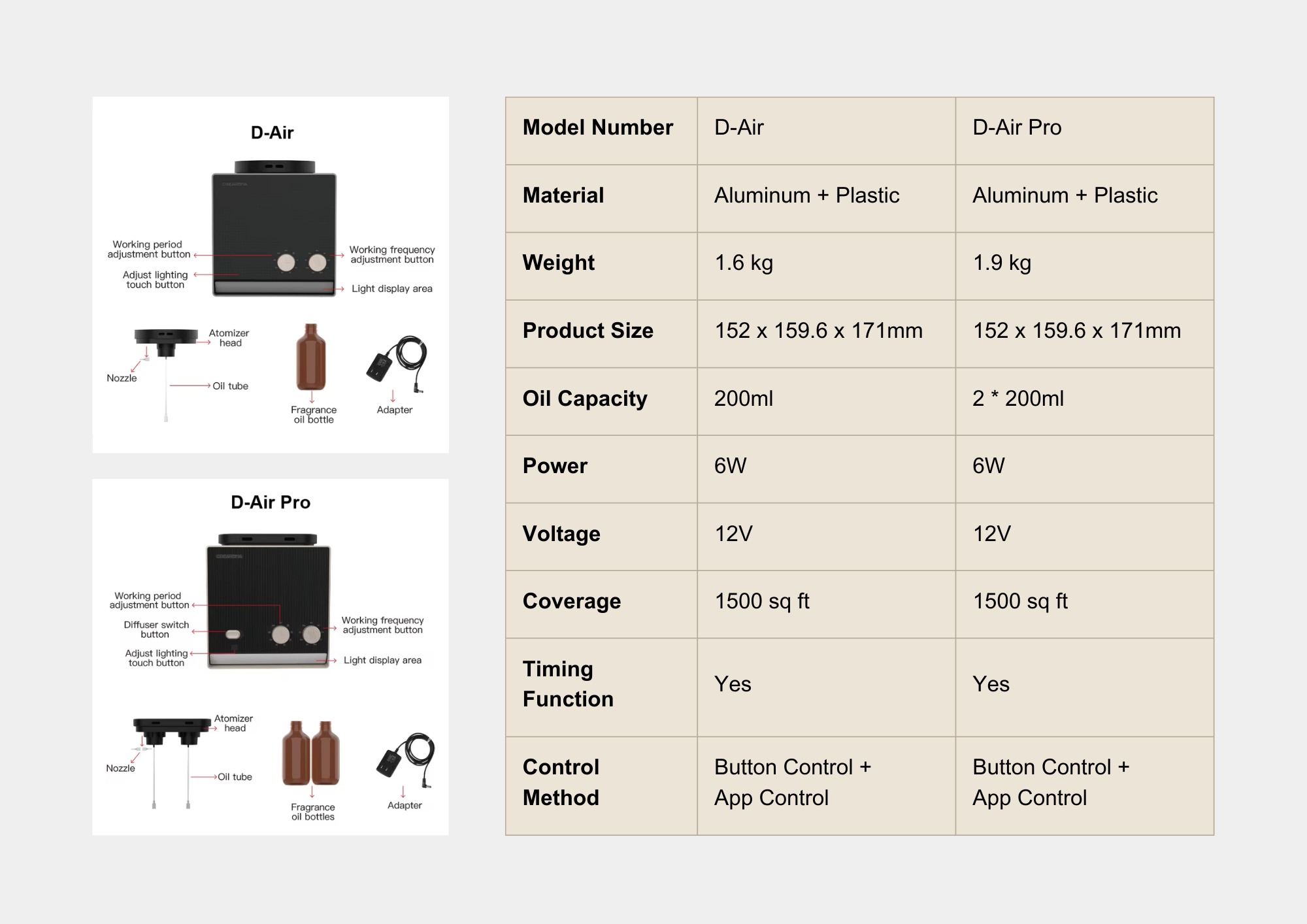Click the 'D-Air' diagram title
Screen dimensions: 1307x924
coord(272,133)
